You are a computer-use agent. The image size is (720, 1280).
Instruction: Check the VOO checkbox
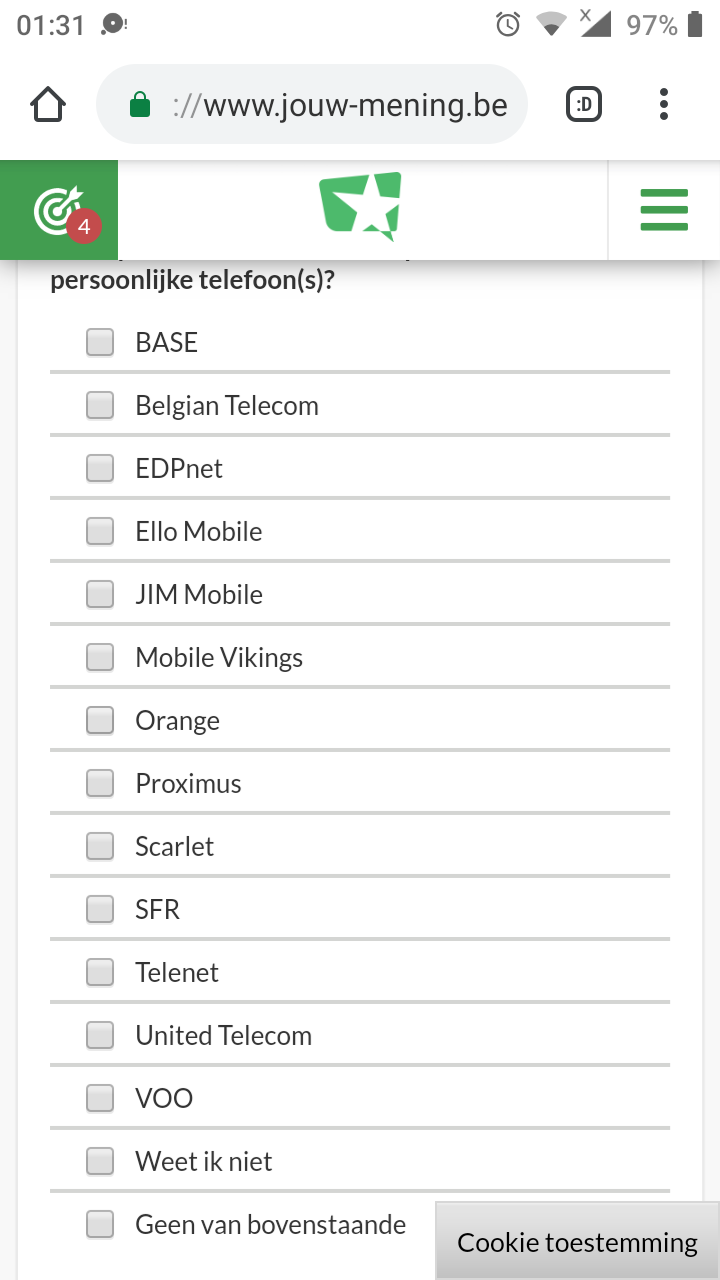(x=100, y=1099)
